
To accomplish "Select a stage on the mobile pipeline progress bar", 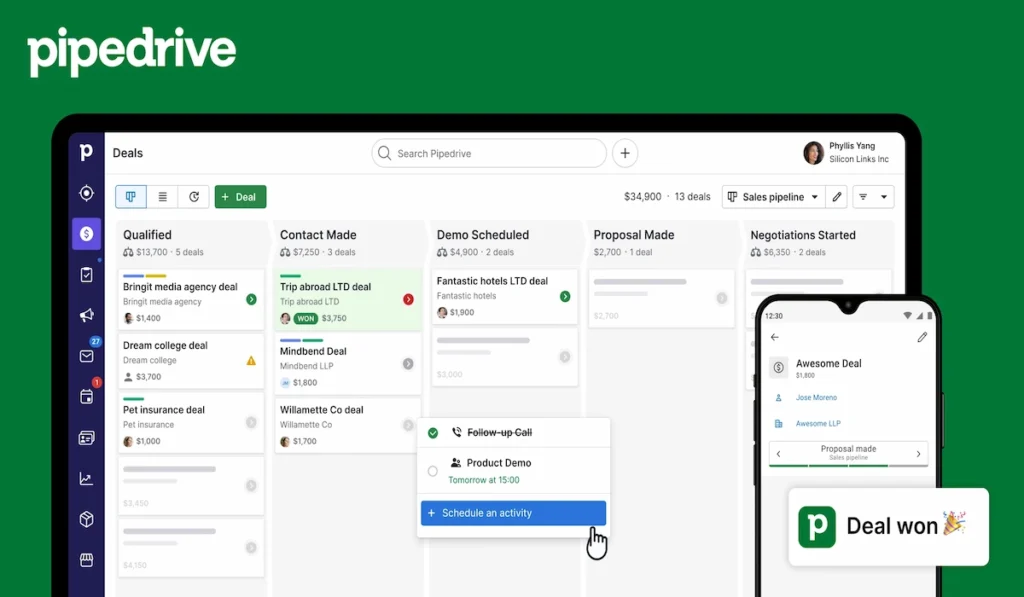I will [848, 465].
